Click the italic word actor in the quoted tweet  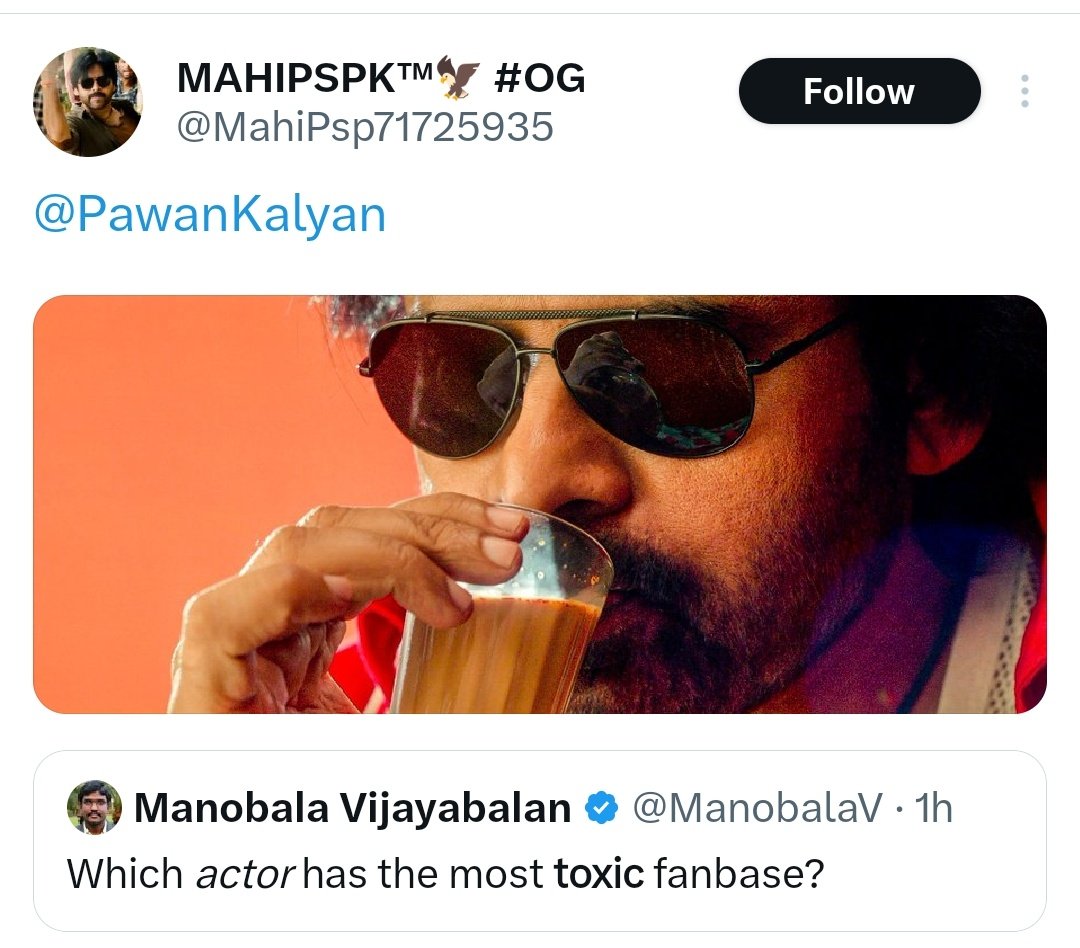[x=245, y=874]
